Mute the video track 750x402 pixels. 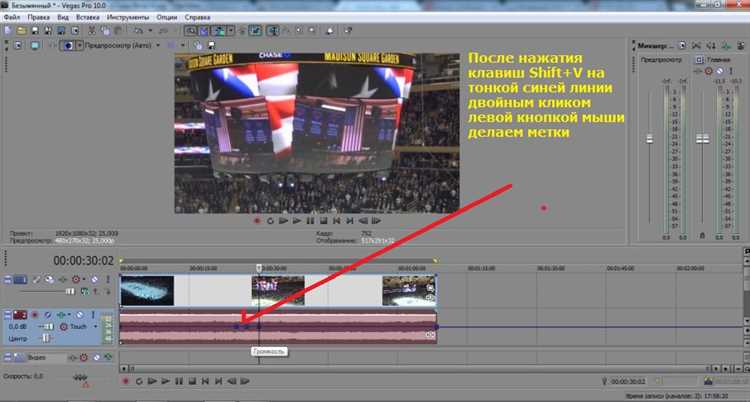pyautogui.click(x=94, y=279)
